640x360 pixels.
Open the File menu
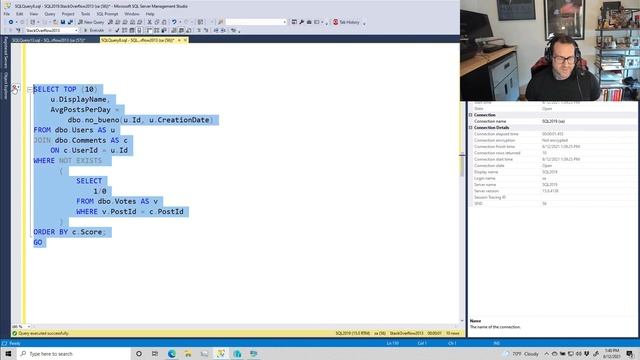[x=7, y=14]
